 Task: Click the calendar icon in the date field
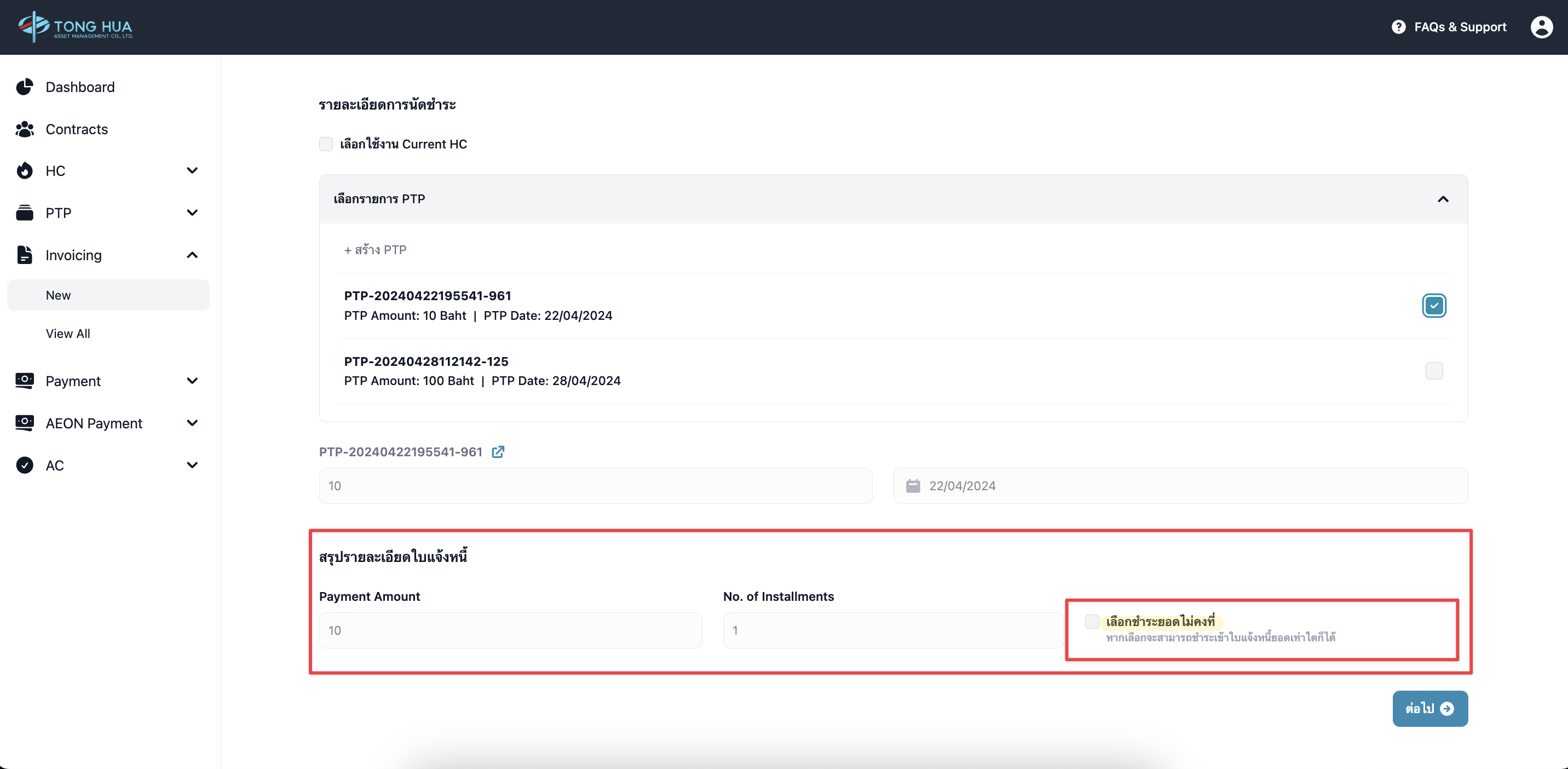point(913,486)
